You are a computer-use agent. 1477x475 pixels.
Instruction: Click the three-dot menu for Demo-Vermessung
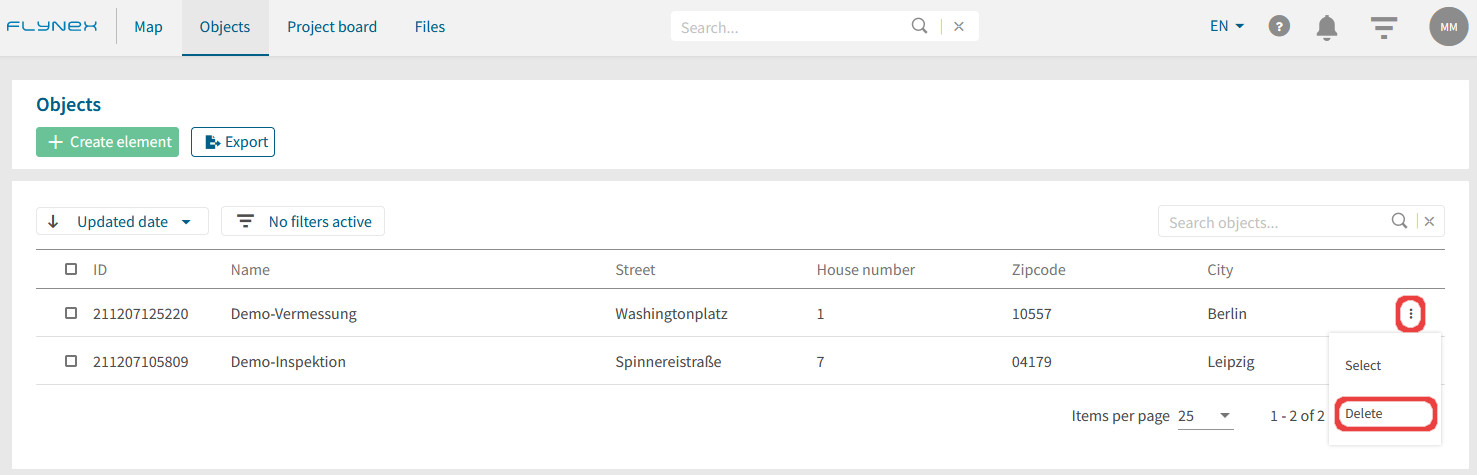pyautogui.click(x=1410, y=314)
